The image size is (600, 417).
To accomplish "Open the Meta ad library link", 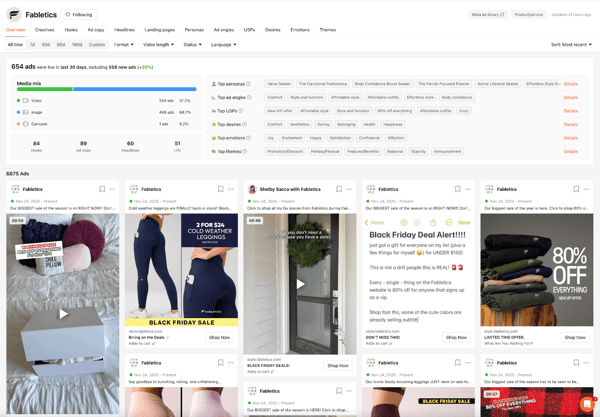I will coord(488,15).
